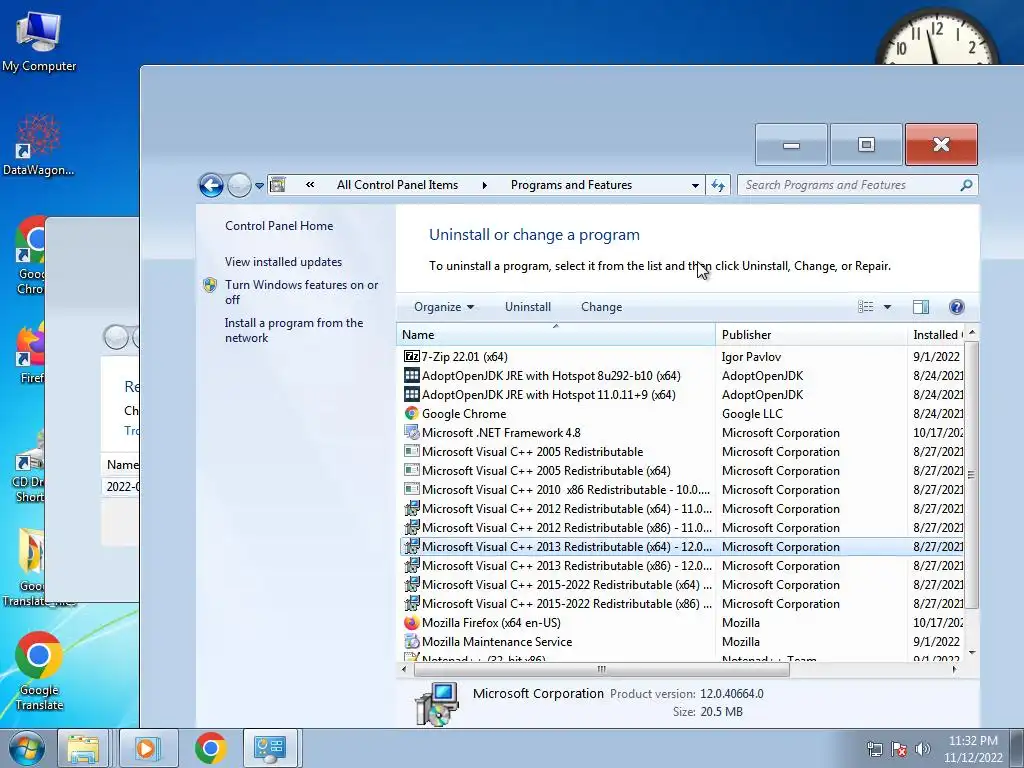
Task: Open address bar history dropdown
Action: [696, 185]
